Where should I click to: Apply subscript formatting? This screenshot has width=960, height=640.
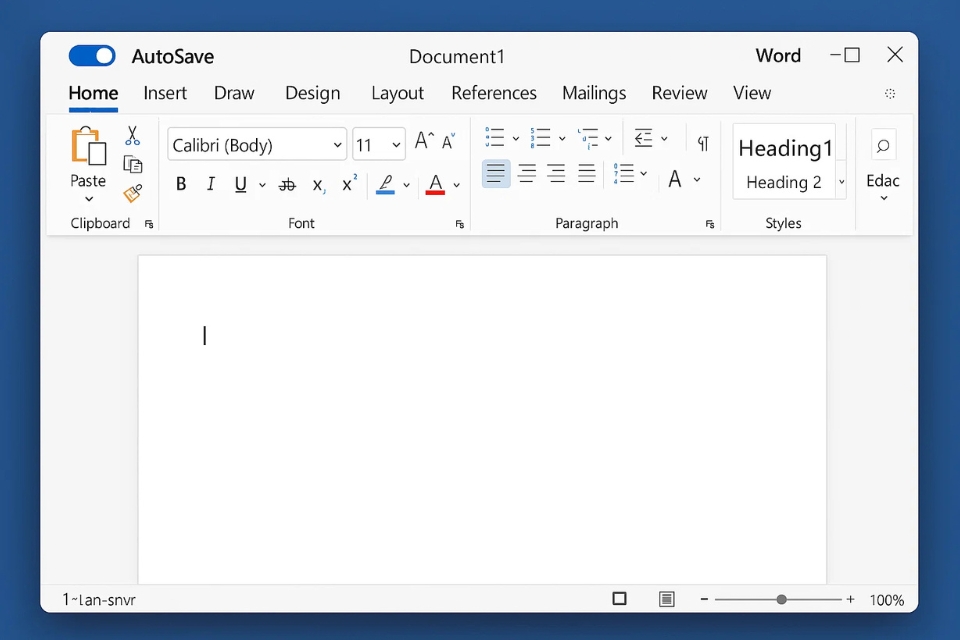click(x=317, y=184)
